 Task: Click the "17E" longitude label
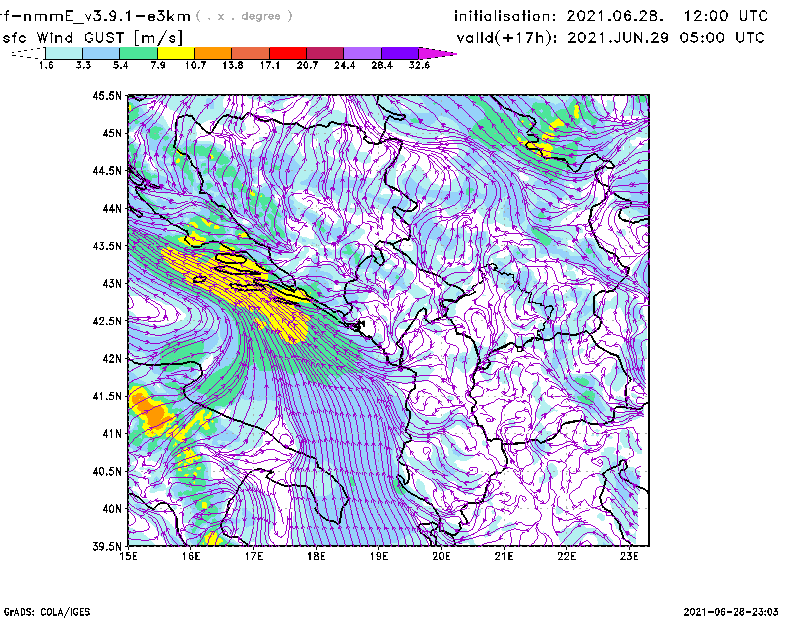(254, 556)
